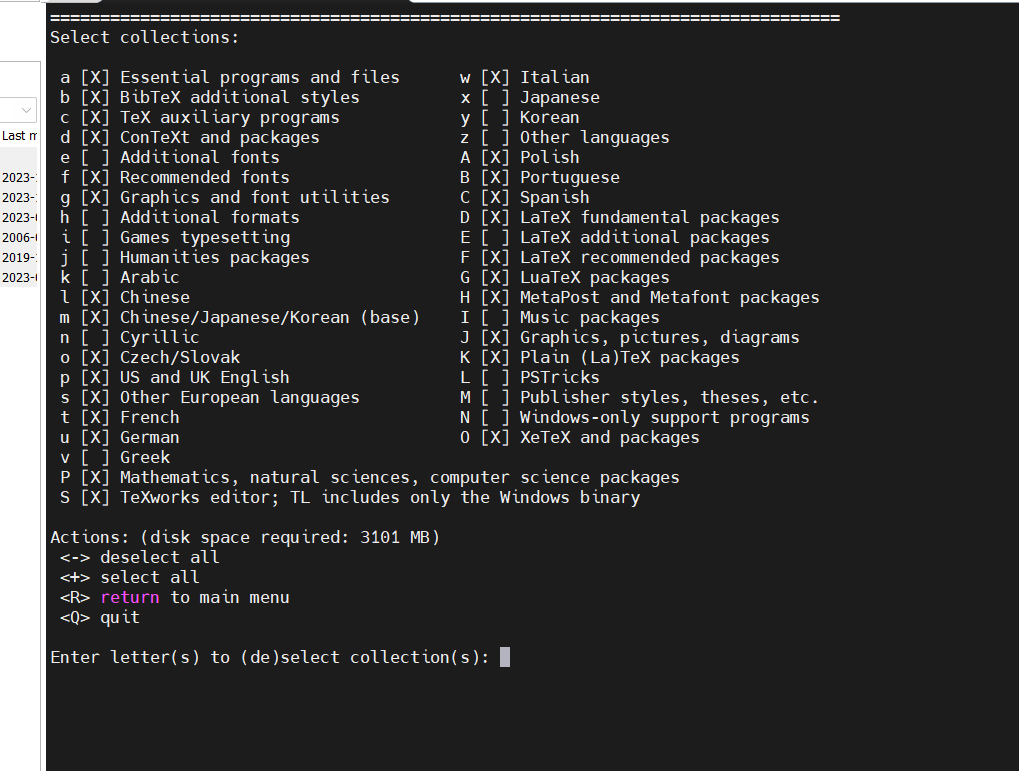The image size is (1019, 771).
Task: Check the PSTricks collection box
Action: [x=495, y=377]
